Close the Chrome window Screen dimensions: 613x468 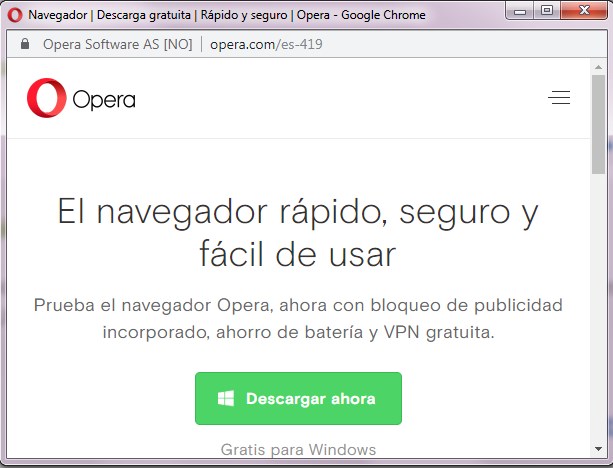(x=584, y=11)
